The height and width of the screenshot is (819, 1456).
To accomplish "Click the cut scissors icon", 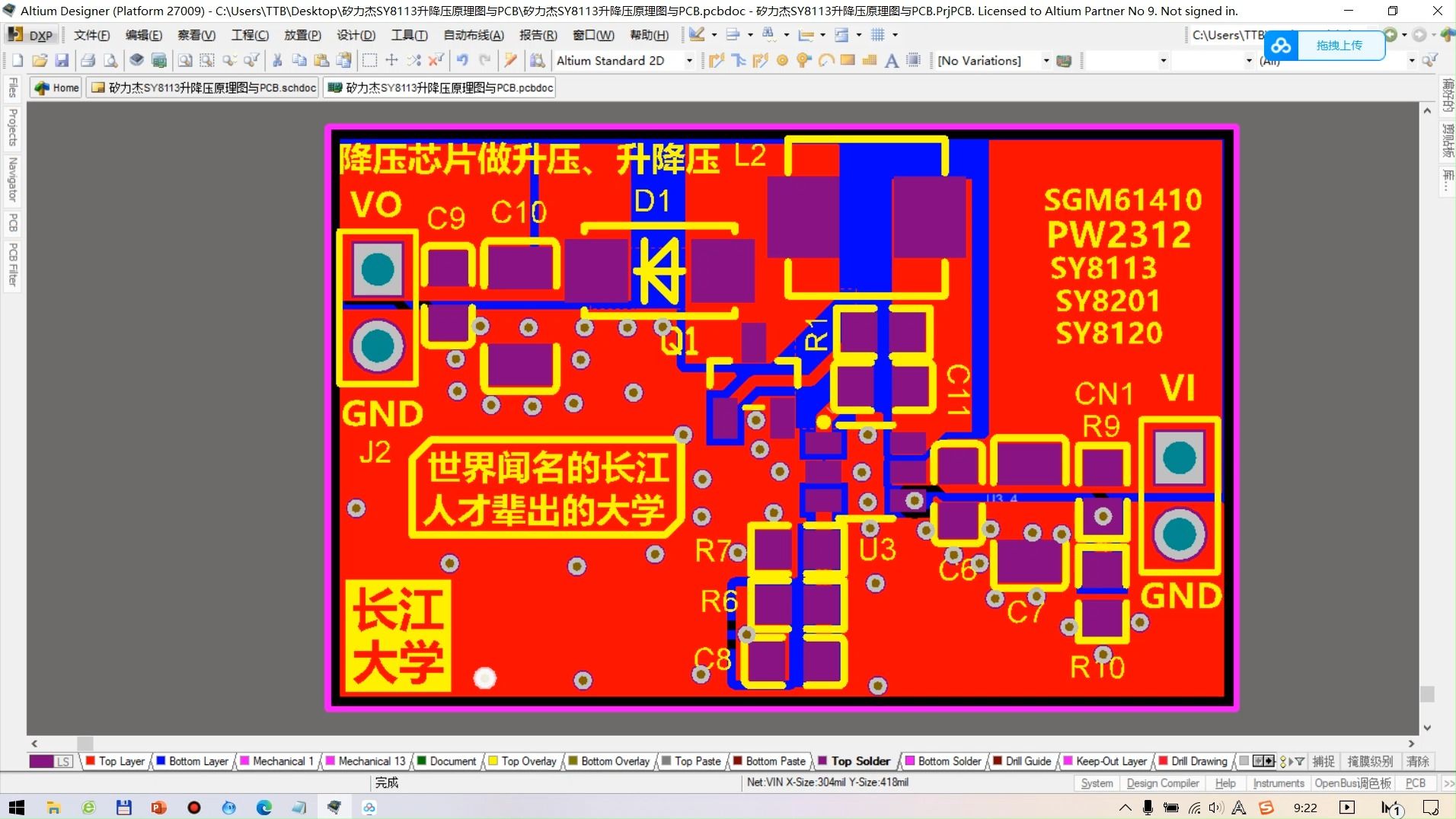I will (x=277, y=61).
